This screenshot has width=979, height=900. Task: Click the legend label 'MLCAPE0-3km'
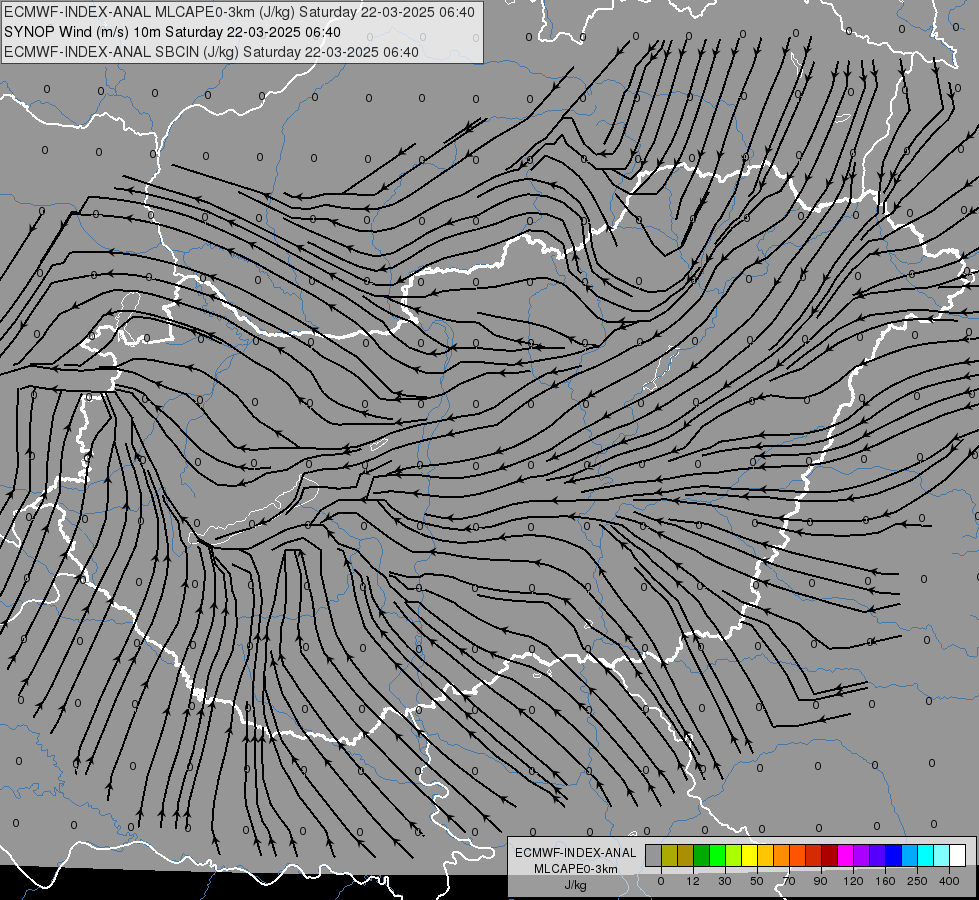(576, 869)
